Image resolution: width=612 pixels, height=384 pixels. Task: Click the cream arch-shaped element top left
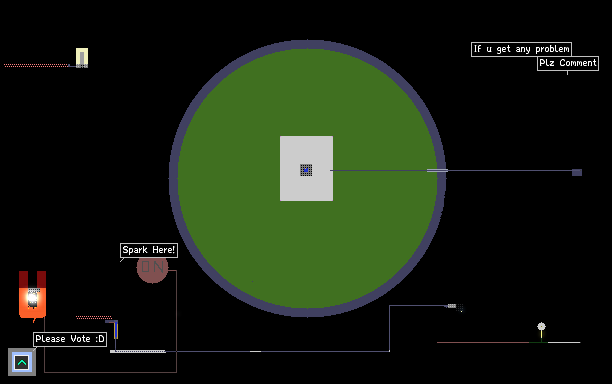[82, 58]
